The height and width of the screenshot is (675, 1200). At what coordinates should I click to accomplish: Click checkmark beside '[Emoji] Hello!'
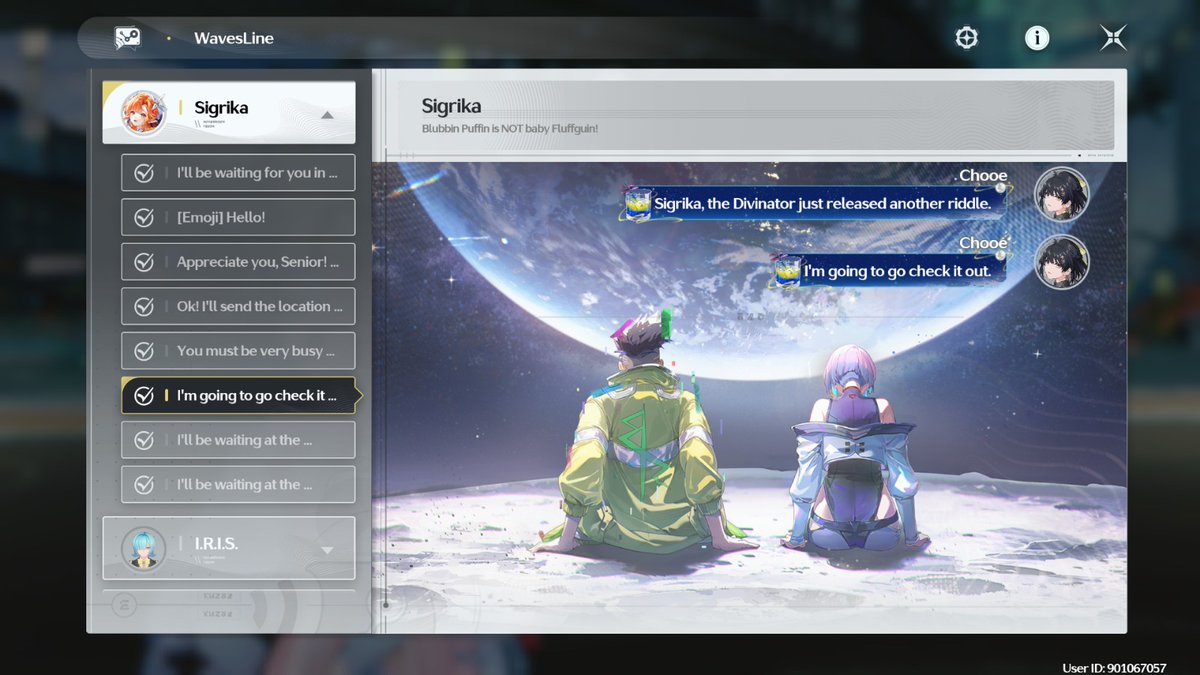pyautogui.click(x=144, y=217)
